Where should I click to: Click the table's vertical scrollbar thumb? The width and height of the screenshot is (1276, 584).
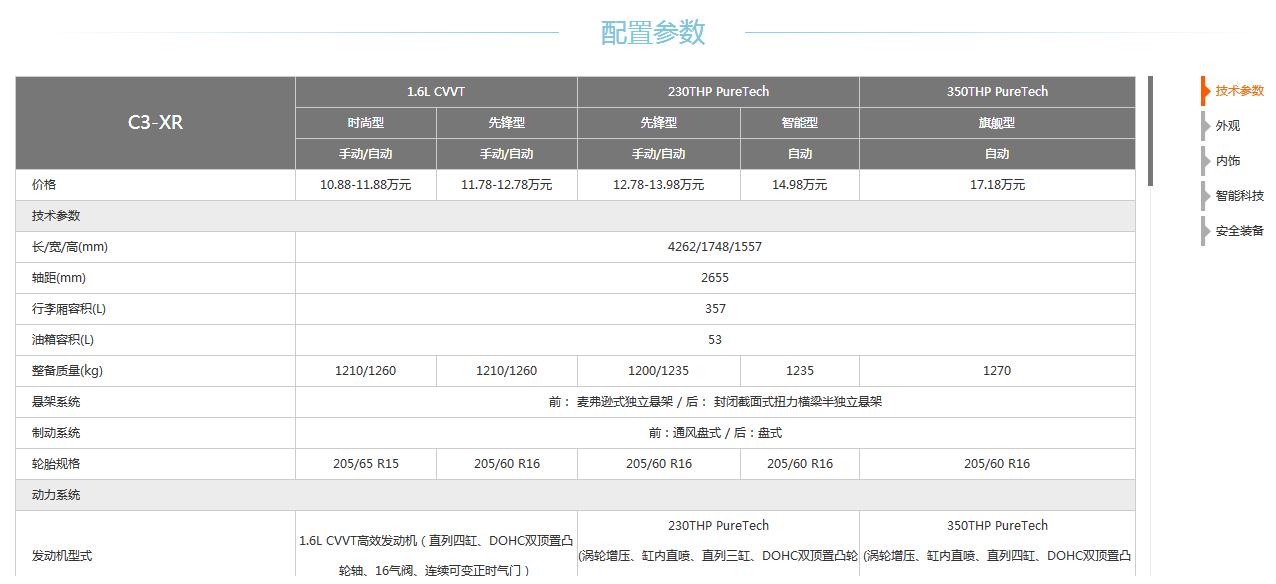[1150, 131]
